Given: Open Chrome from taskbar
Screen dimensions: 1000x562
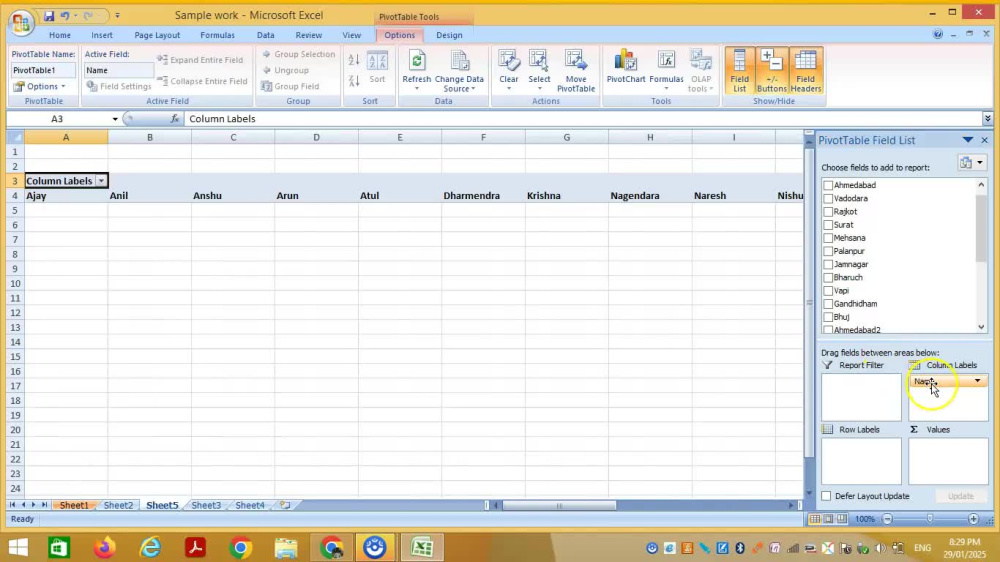Looking at the screenshot, I should coord(240,547).
